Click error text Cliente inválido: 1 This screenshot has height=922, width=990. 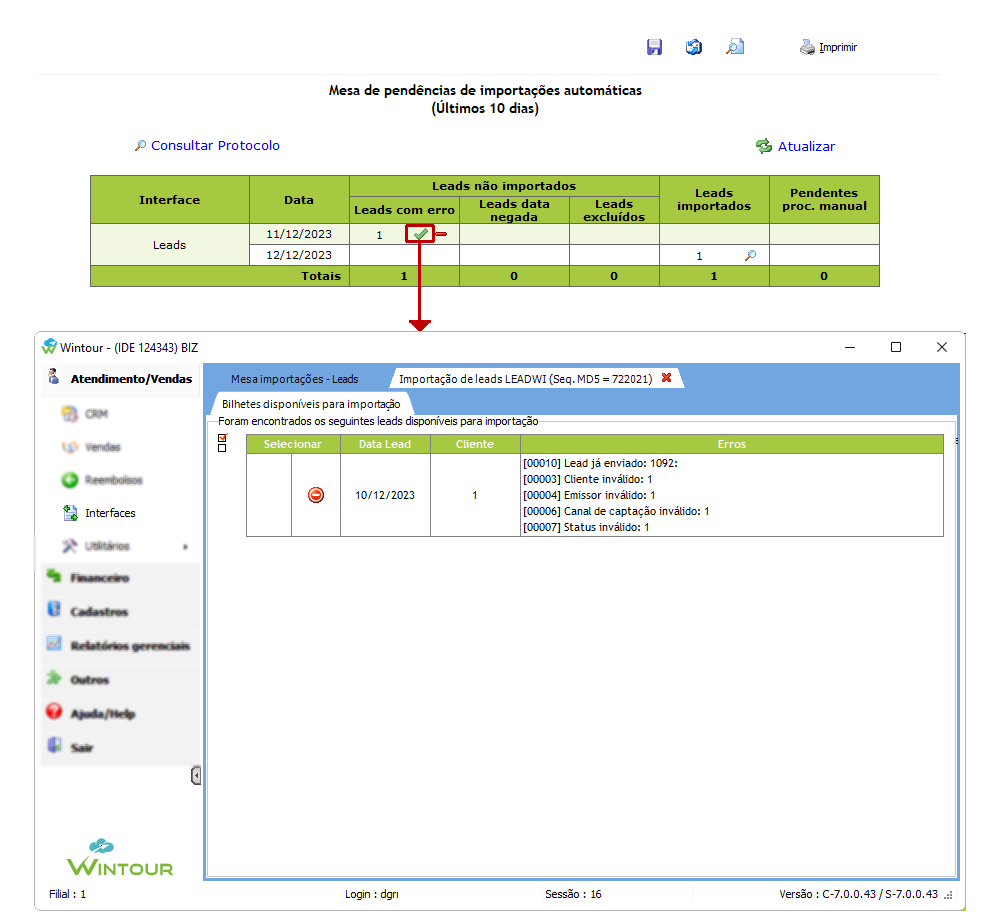tap(588, 479)
